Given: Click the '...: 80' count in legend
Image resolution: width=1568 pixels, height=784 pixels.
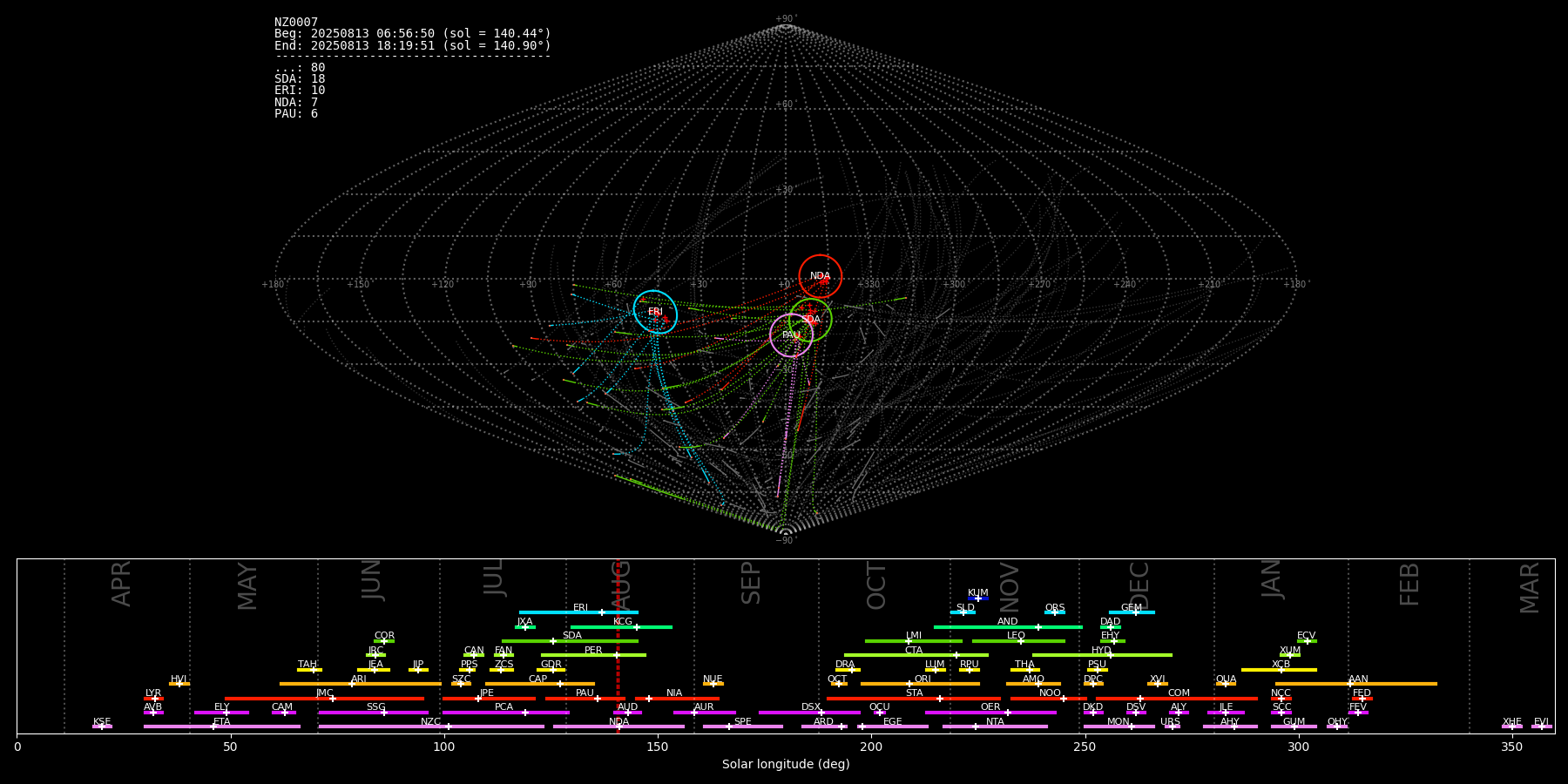Looking at the screenshot, I should click(x=300, y=68).
